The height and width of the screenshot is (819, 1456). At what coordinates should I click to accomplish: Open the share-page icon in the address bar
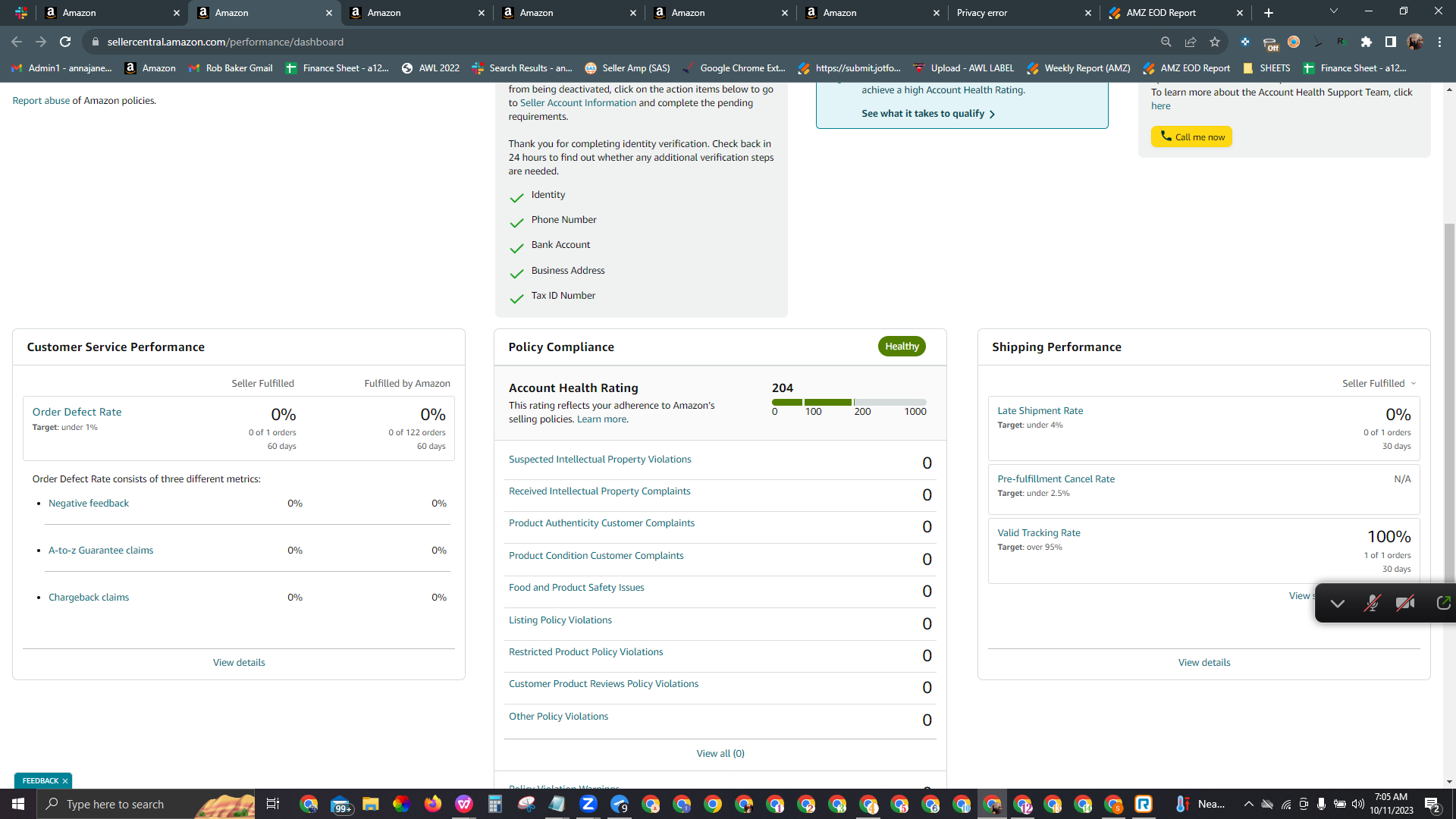pos(1191,42)
